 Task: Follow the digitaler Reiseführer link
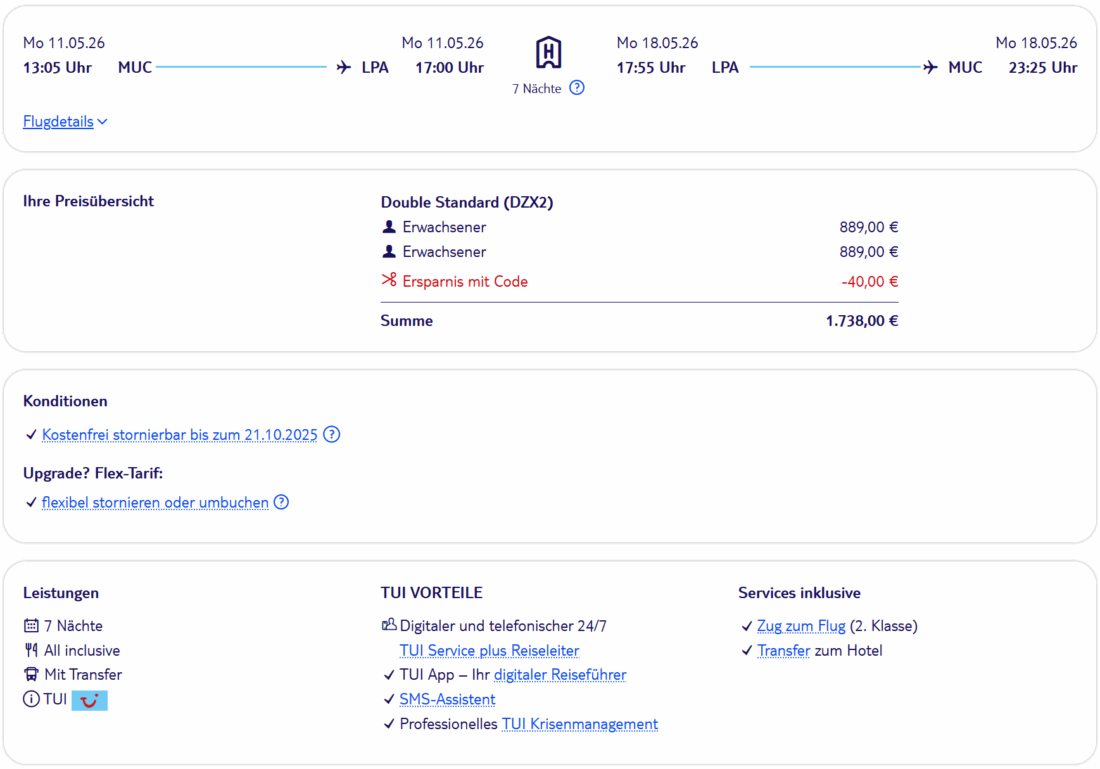(x=560, y=675)
